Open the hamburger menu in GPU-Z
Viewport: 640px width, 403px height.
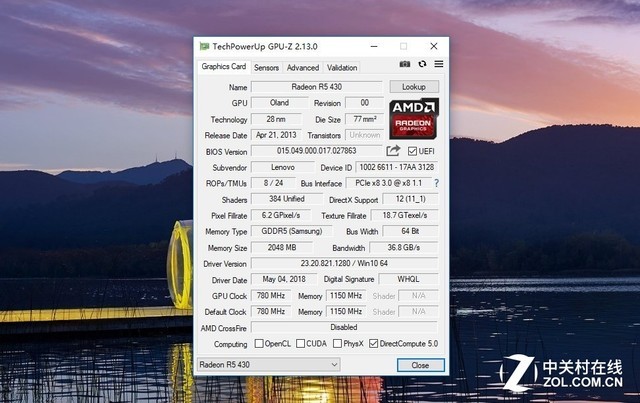tap(439, 64)
